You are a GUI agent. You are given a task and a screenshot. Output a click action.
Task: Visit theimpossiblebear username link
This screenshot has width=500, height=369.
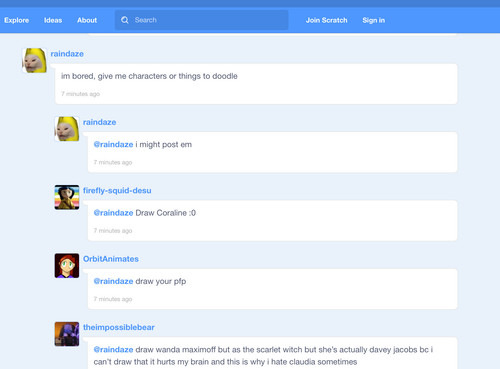(x=119, y=327)
